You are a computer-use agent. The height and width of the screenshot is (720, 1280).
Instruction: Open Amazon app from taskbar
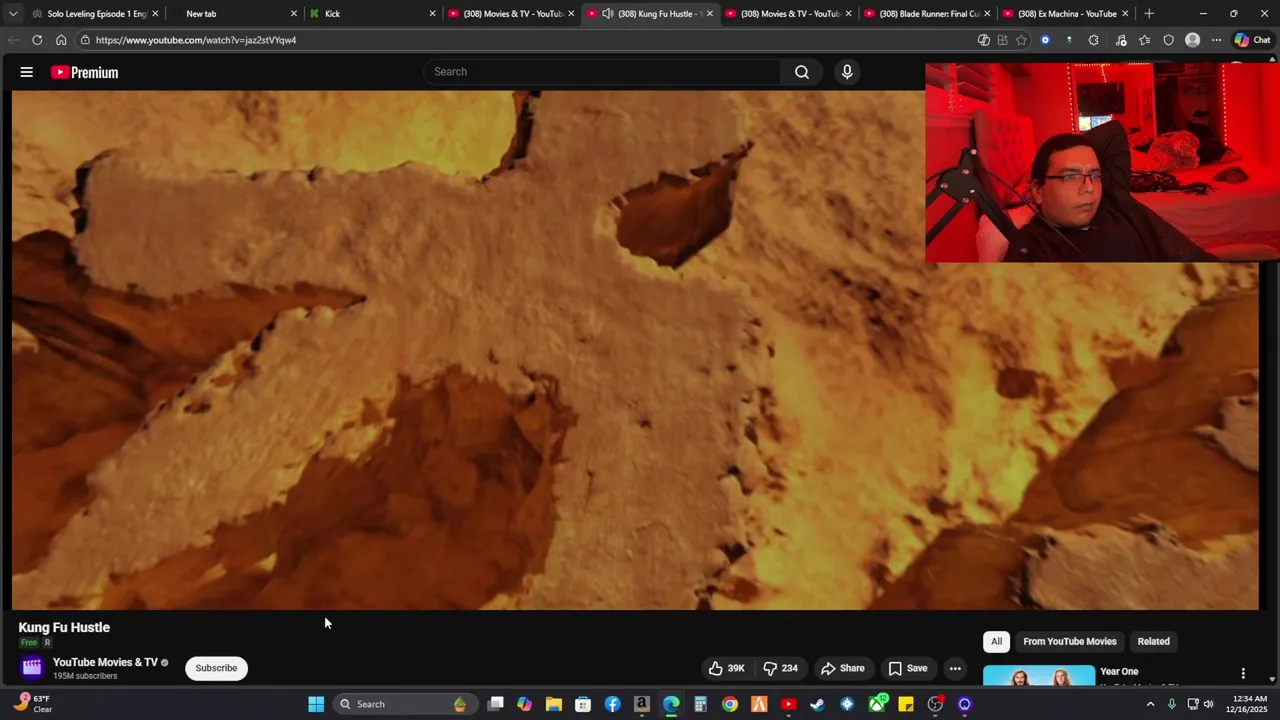pos(642,704)
